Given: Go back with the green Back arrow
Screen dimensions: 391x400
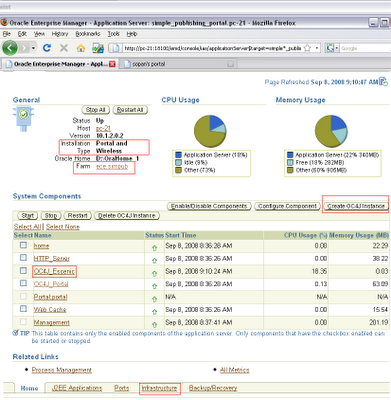Looking at the screenshot, I should coord(10,48).
